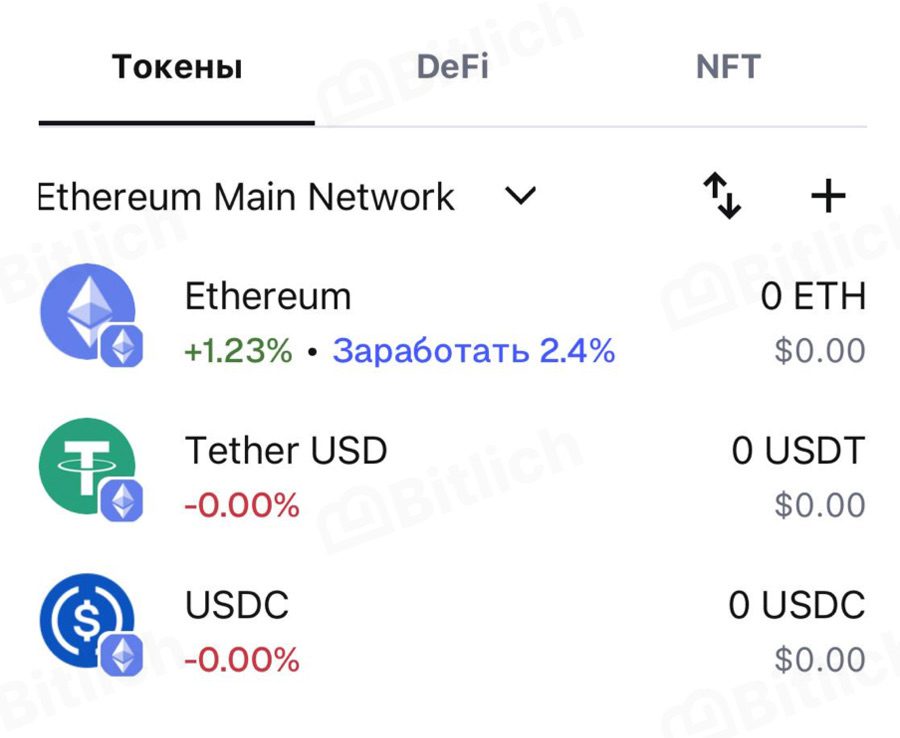Switch to the DeFi tab
900x738 pixels.
(x=452, y=67)
